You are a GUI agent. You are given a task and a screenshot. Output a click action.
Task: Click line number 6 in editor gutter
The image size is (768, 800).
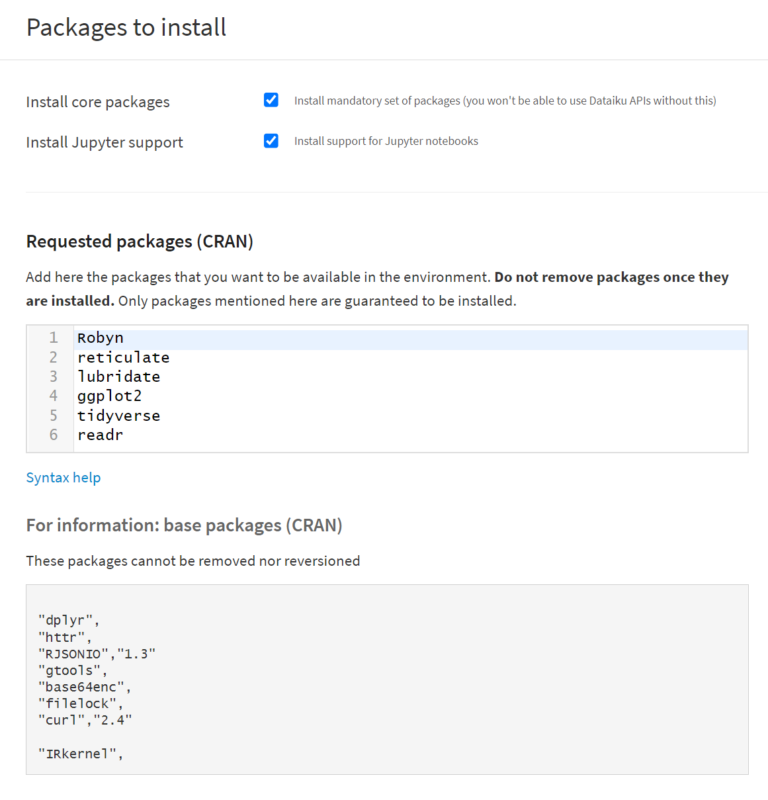coord(53,435)
